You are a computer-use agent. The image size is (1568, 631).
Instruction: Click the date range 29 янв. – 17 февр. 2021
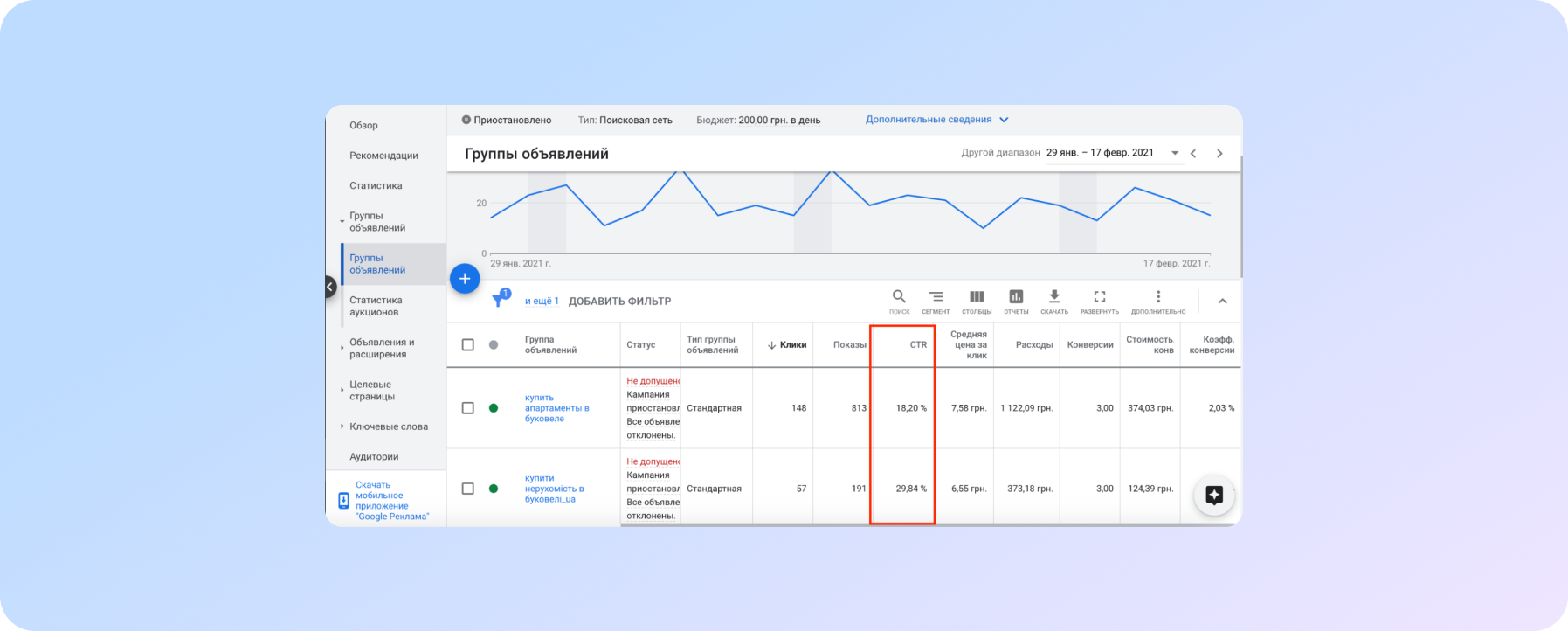(x=1100, y=153)
